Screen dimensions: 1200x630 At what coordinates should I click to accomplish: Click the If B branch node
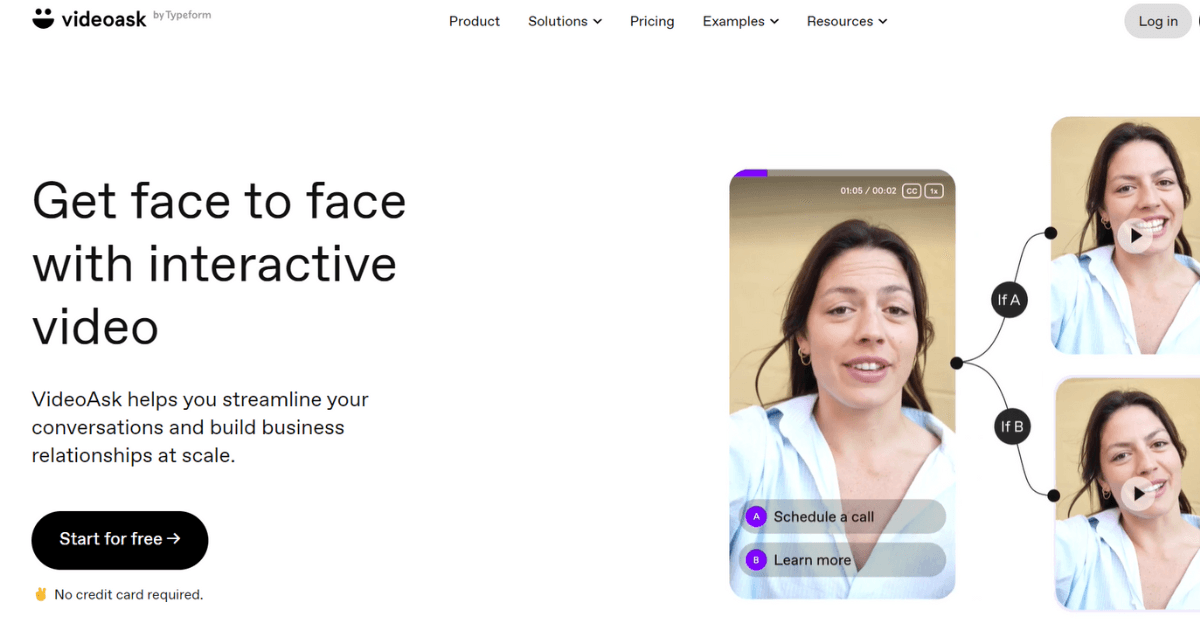1012,427
